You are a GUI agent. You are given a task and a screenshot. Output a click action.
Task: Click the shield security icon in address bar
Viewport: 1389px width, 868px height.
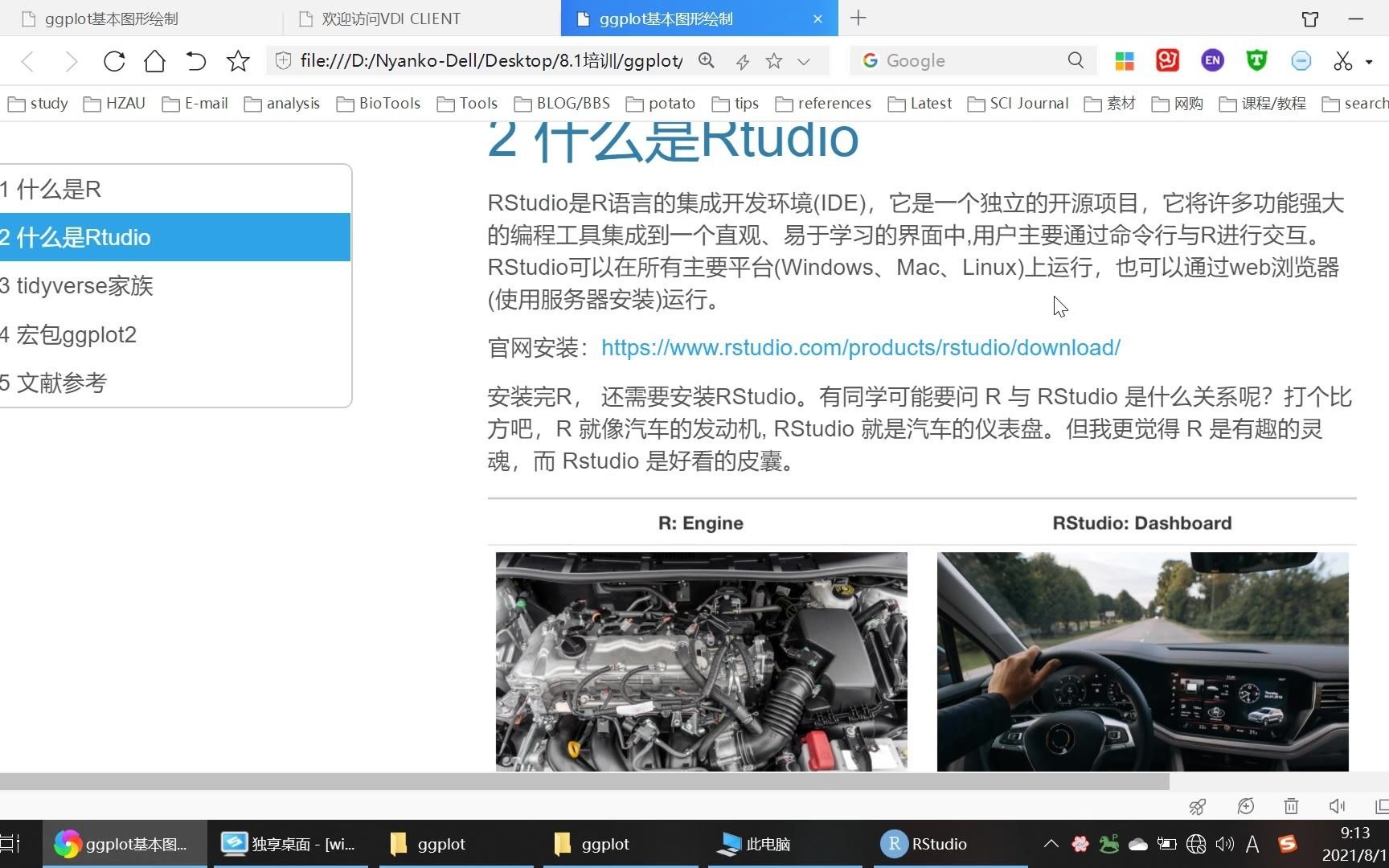pyautogui.click(x=283, y=61)
